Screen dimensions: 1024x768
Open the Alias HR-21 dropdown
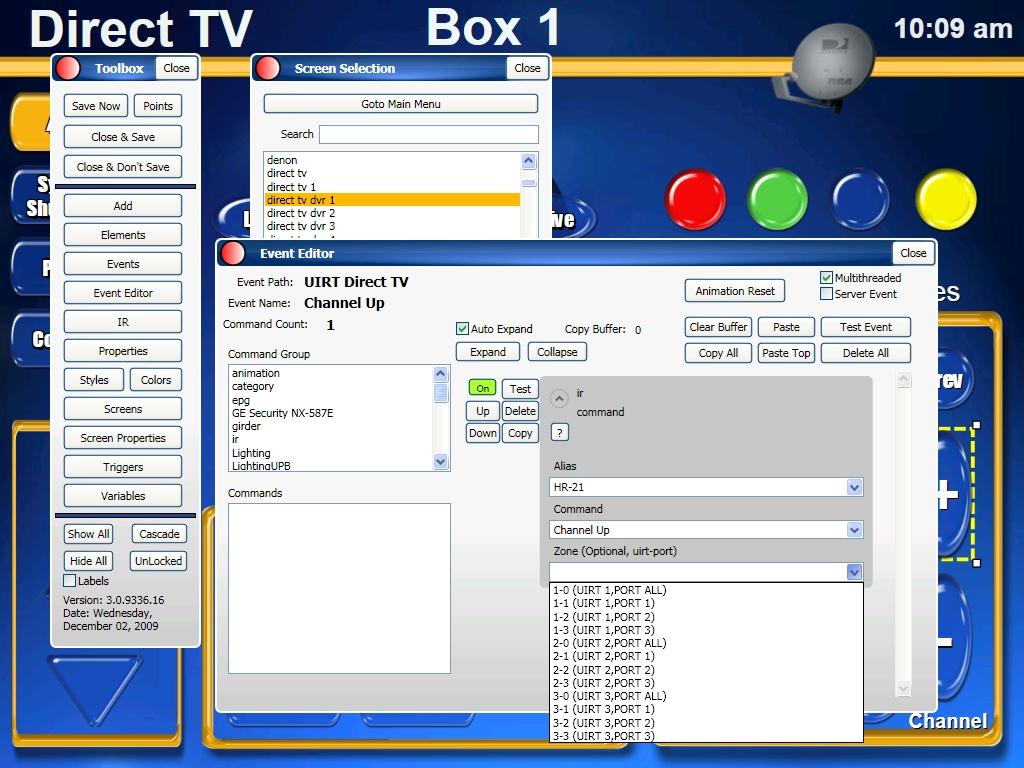tap(854, 487)
